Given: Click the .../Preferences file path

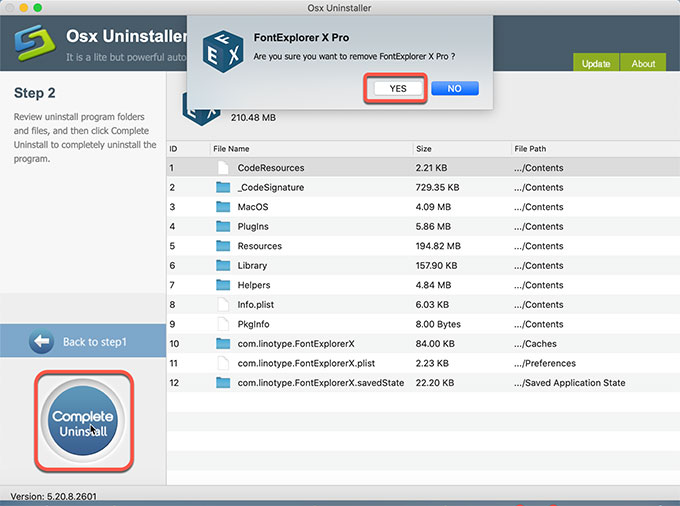Looking at the screenshot, I should [545, 363].
